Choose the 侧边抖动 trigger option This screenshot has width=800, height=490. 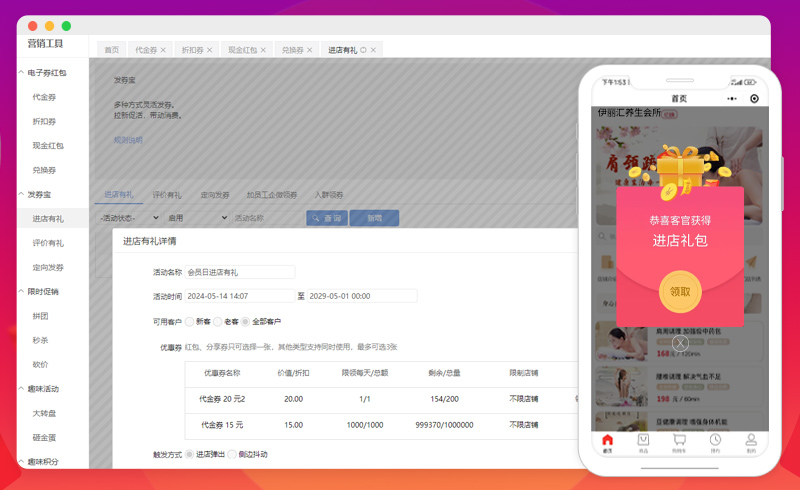point(233,454)
